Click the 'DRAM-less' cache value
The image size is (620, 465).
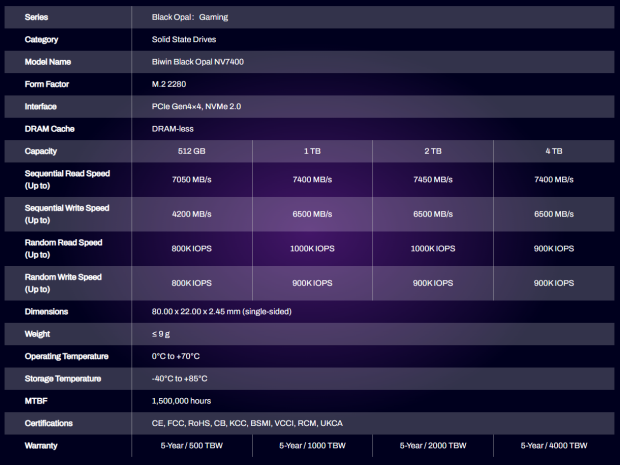[163, 129]
